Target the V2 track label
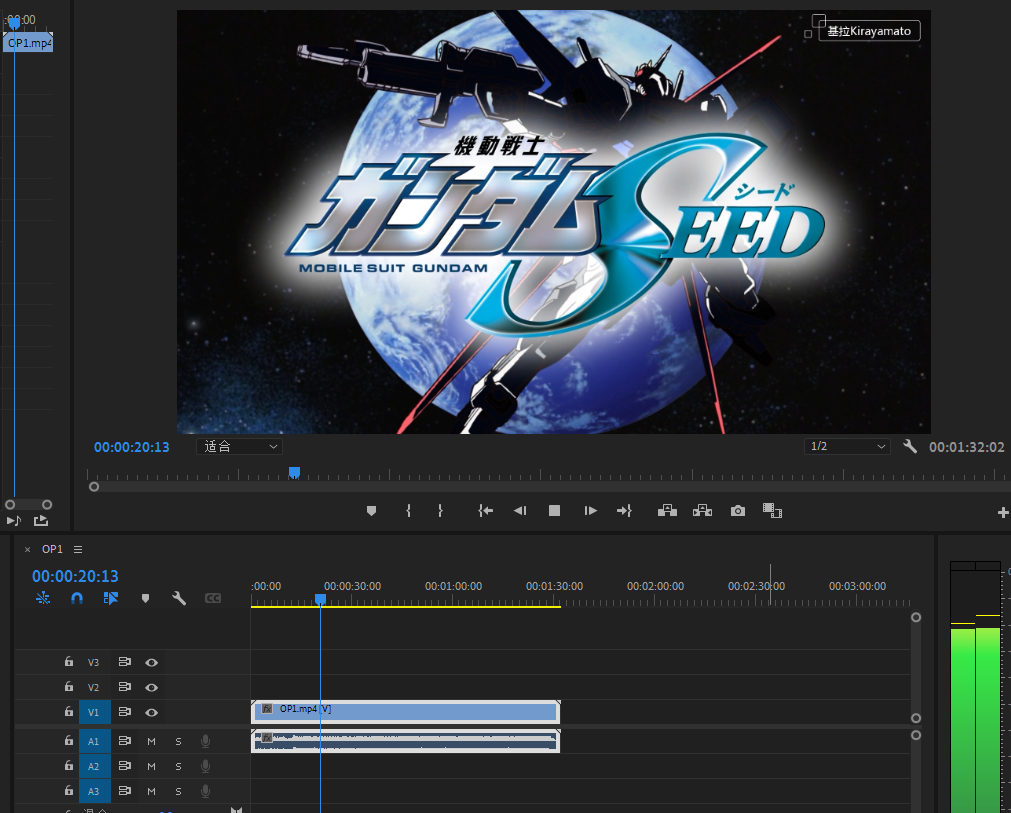The image size is (1011, 813). coord(94,687)
